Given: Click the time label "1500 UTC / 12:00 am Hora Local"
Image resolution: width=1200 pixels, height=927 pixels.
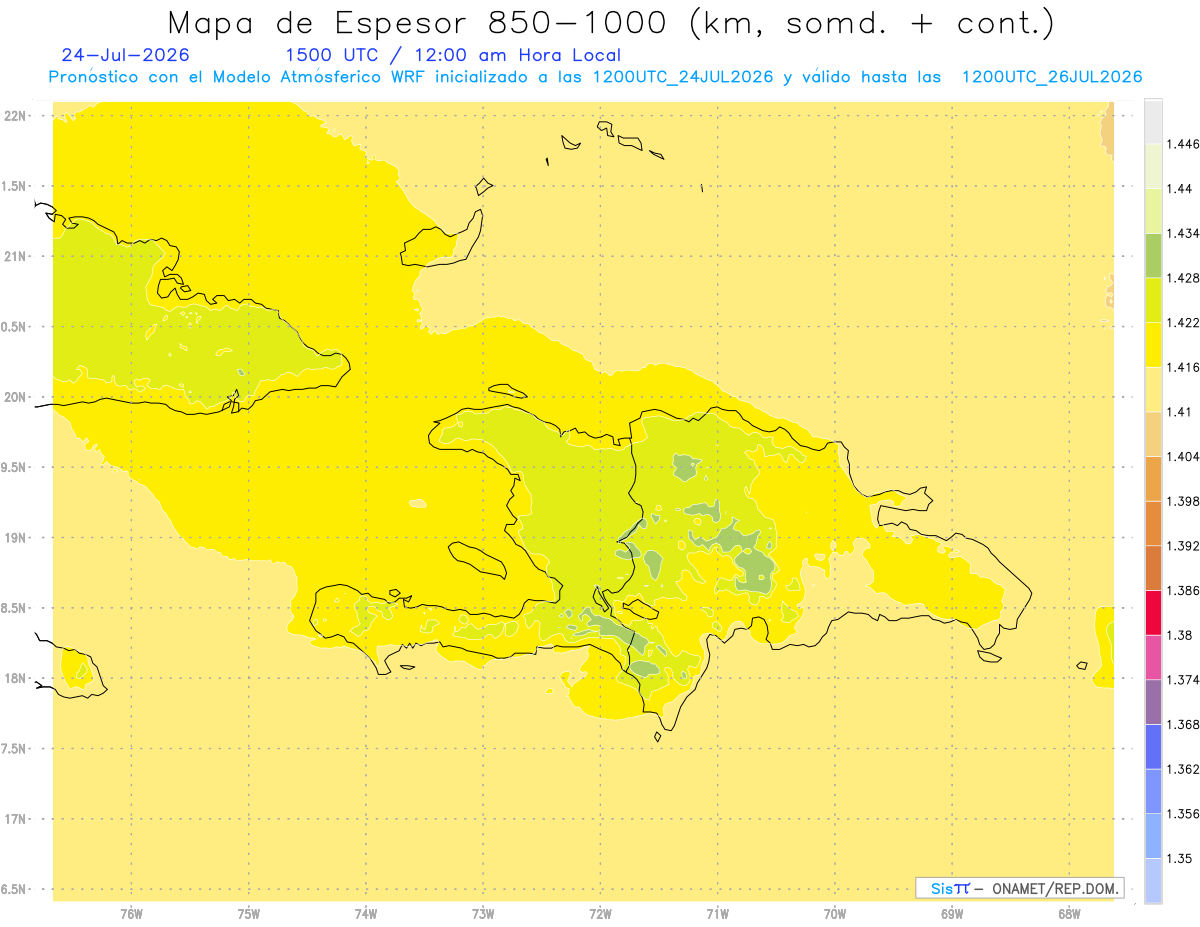Looking at the screenshot, I should tap(453, 56).
